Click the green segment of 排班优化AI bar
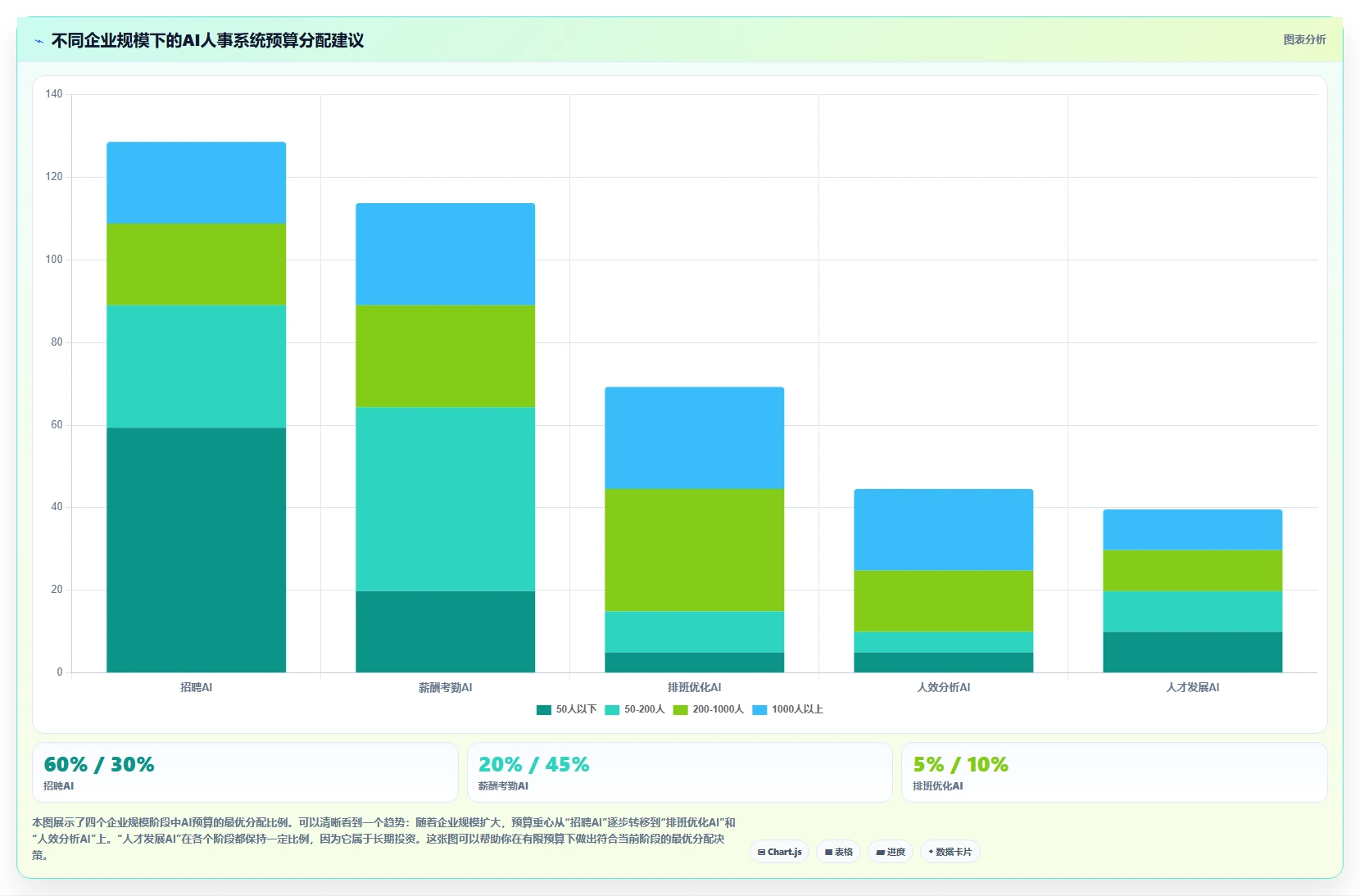1360x896 pixels. [x=695, y=550]
